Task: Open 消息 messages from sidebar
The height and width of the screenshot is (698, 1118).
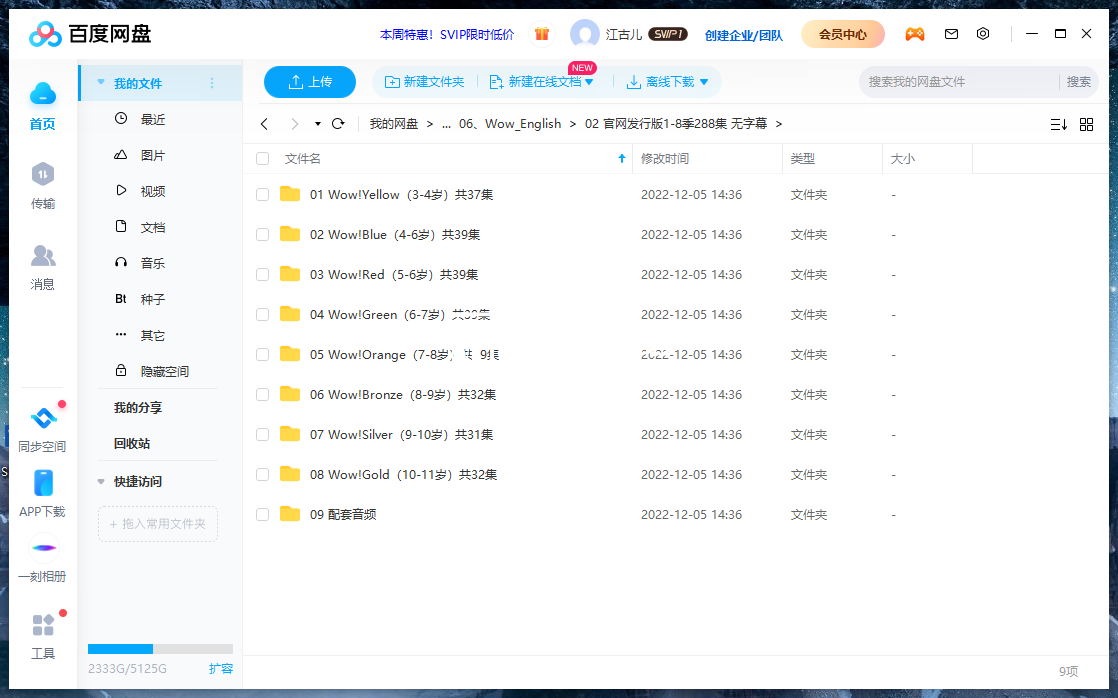Action: coord(43,268)
